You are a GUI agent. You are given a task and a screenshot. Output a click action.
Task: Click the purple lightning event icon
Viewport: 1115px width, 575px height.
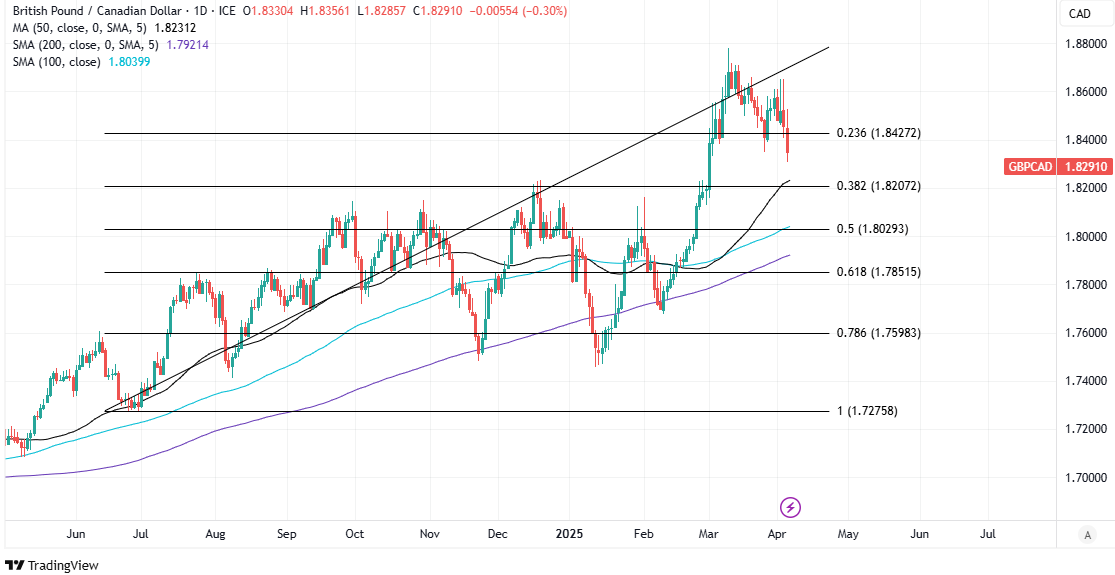pos(791,507)
